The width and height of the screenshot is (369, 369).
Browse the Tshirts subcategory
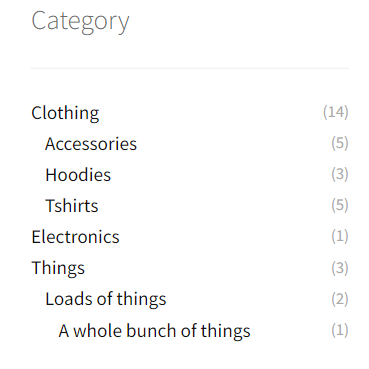[72, 206]
